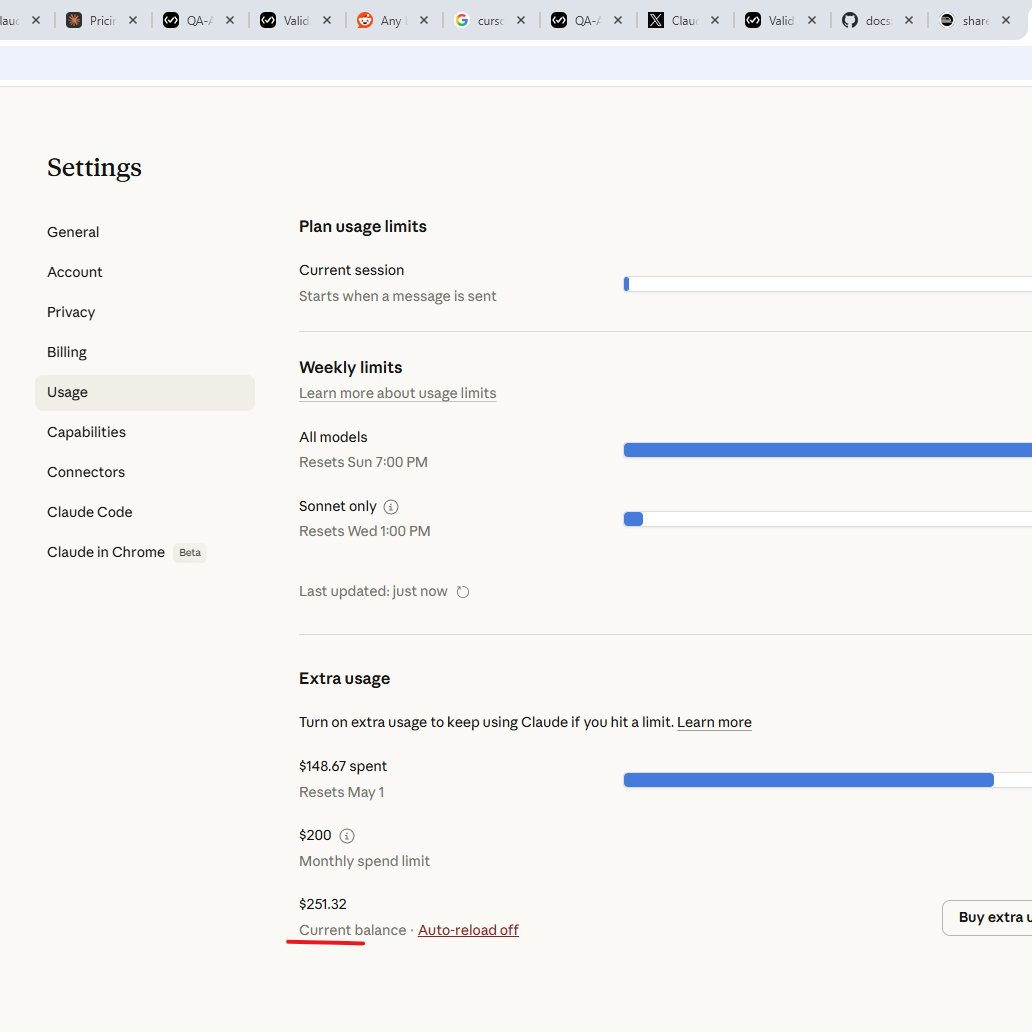The height and width of the screenshot is (1032, 1032).
Task: Click the Google favicon on the curso tab
Action: pyautogui.click(x=462, y=20)
